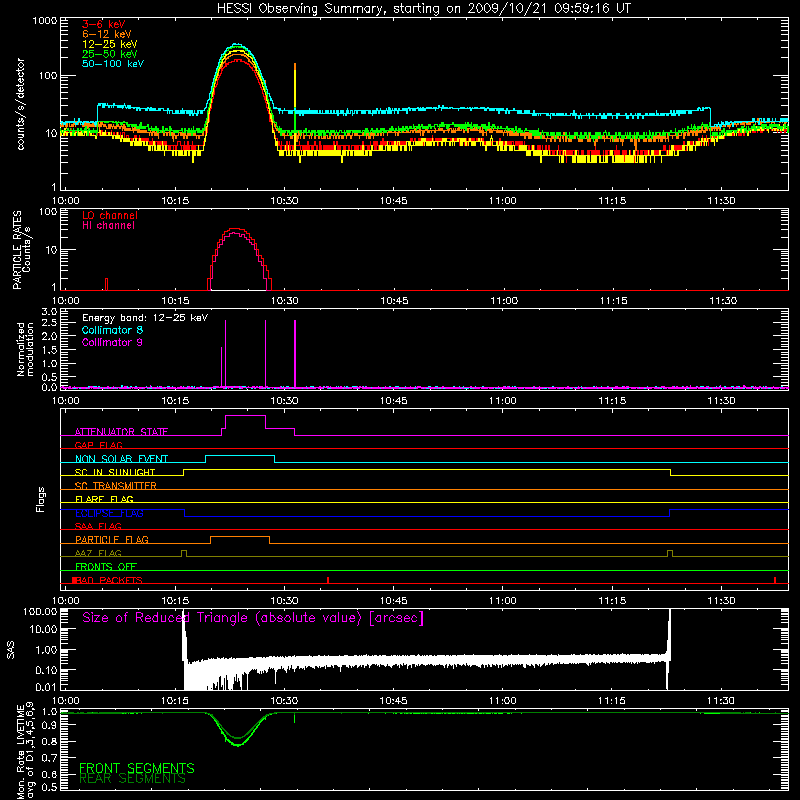Click the "PARTICLE RATES" axis label

point(17,250)
